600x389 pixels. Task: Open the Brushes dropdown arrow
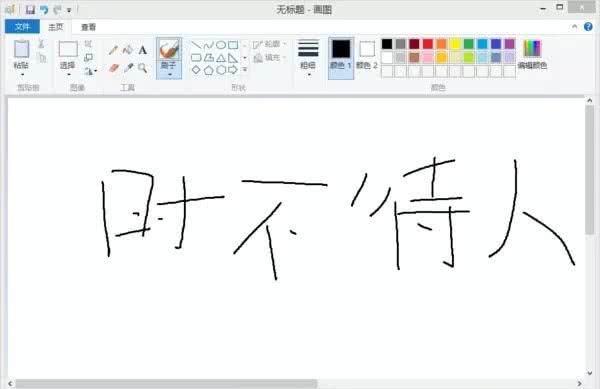169,75
